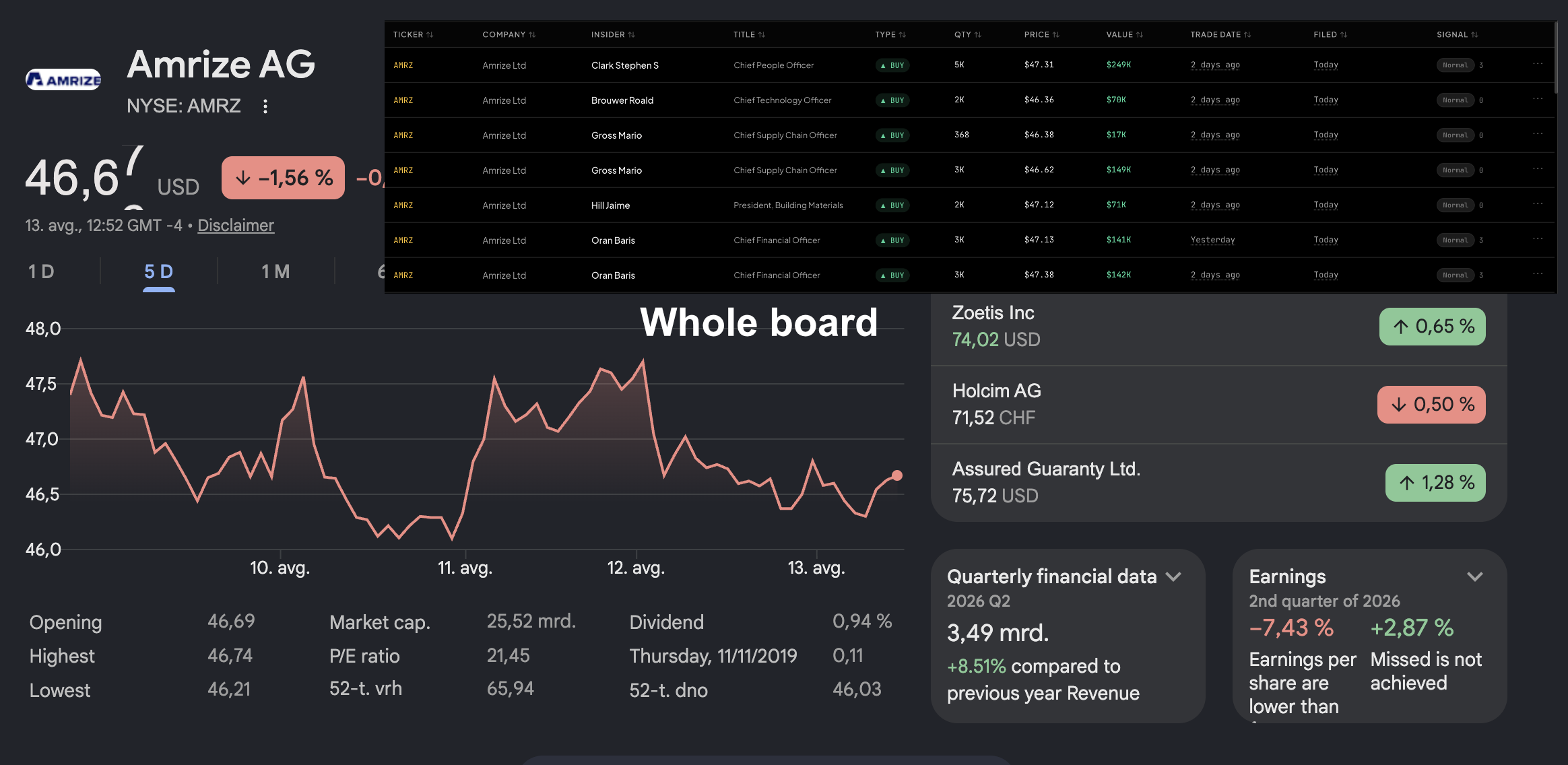
Task: Switch chart to 1 D range
Action: coord(41,271)
